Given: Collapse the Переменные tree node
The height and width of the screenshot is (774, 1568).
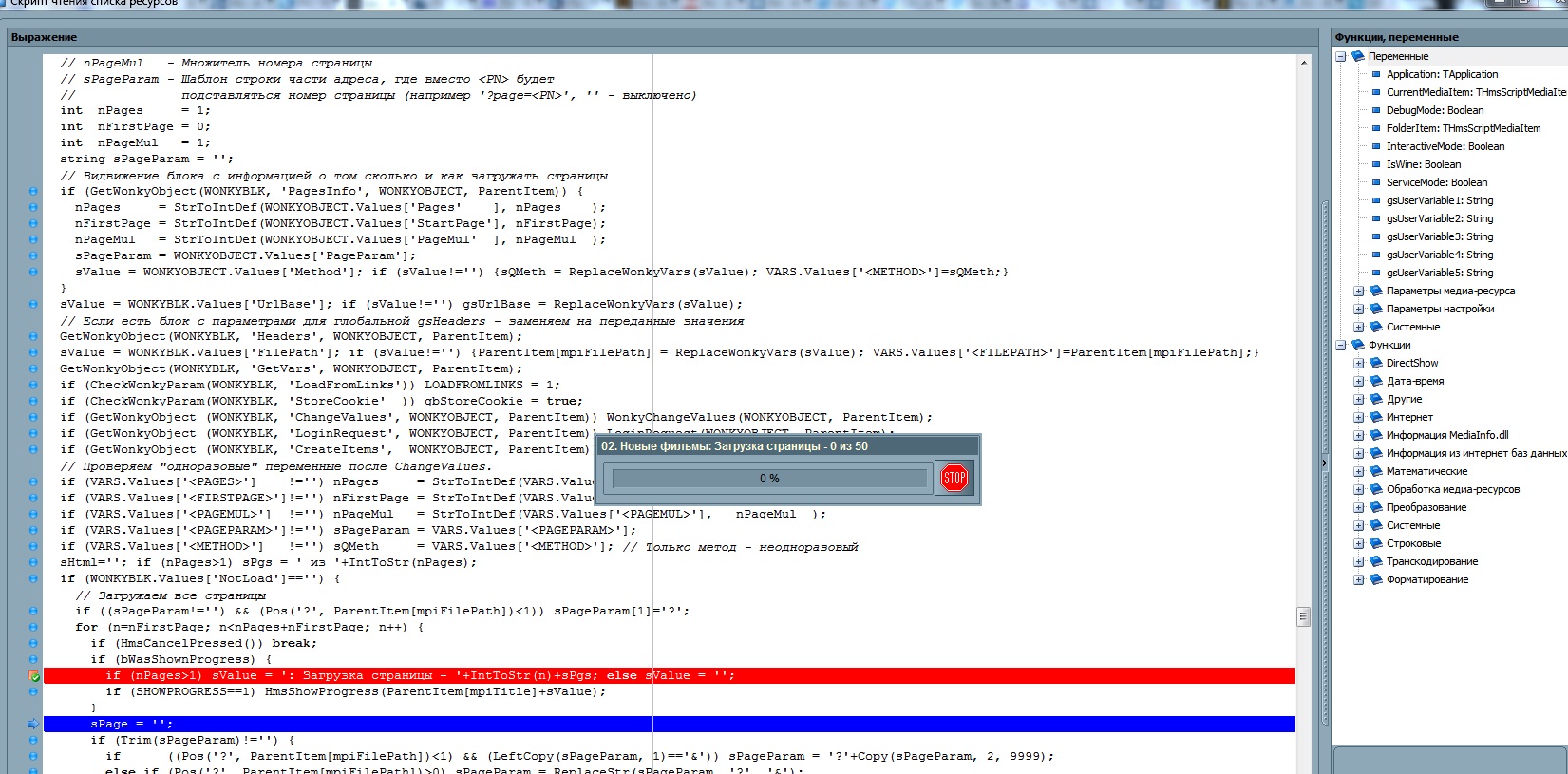Looking at the screenshot, I should click(x=1341, y=56).
